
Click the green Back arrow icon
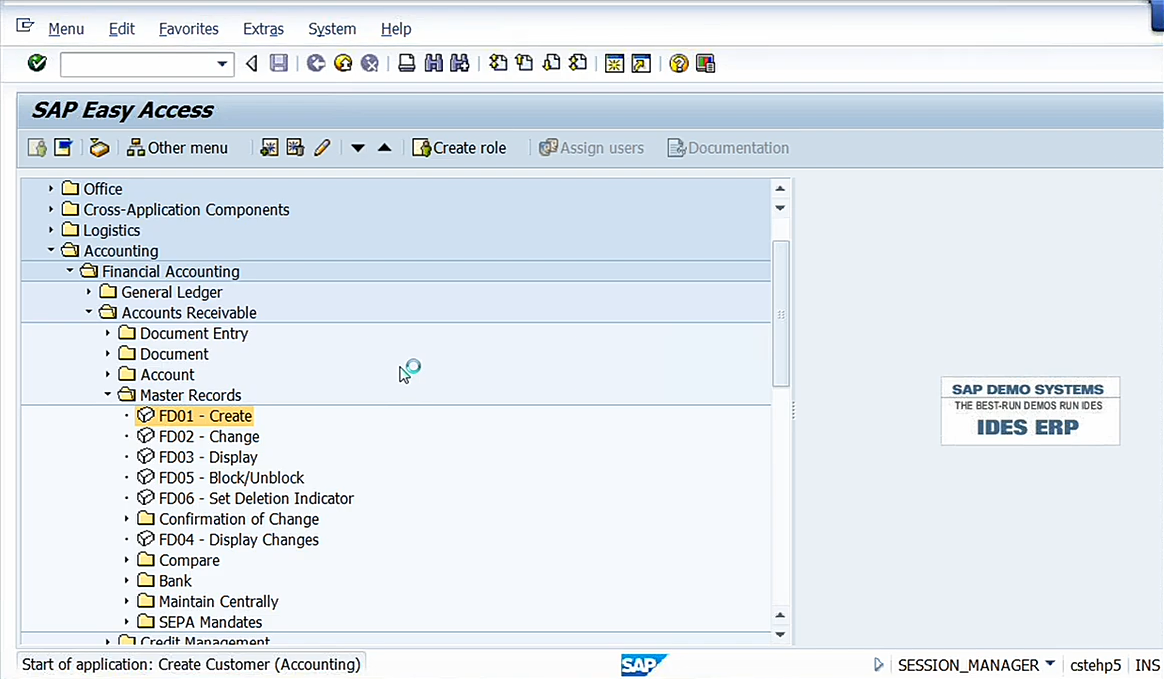coord(316,63)
